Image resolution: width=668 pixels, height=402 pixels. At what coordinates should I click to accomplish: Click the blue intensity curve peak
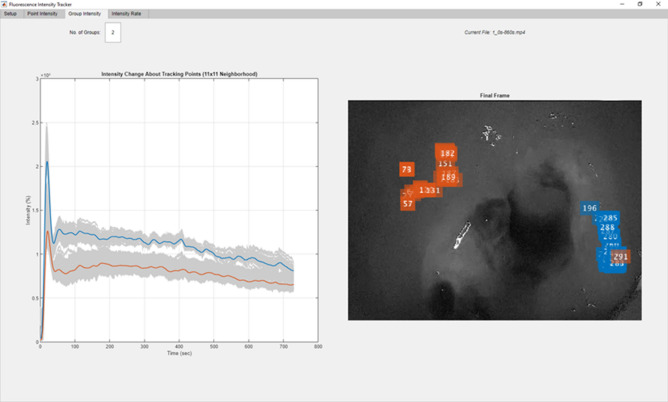coord(46,161)
